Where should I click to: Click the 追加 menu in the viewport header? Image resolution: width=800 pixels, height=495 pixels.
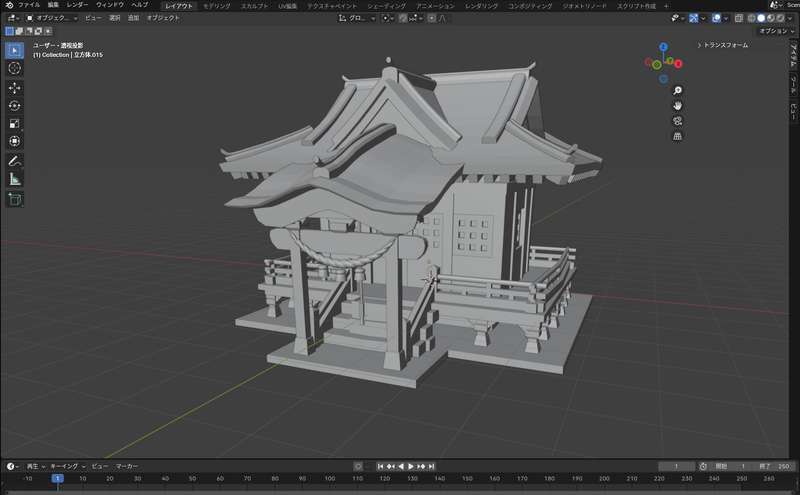click(133, 18)
